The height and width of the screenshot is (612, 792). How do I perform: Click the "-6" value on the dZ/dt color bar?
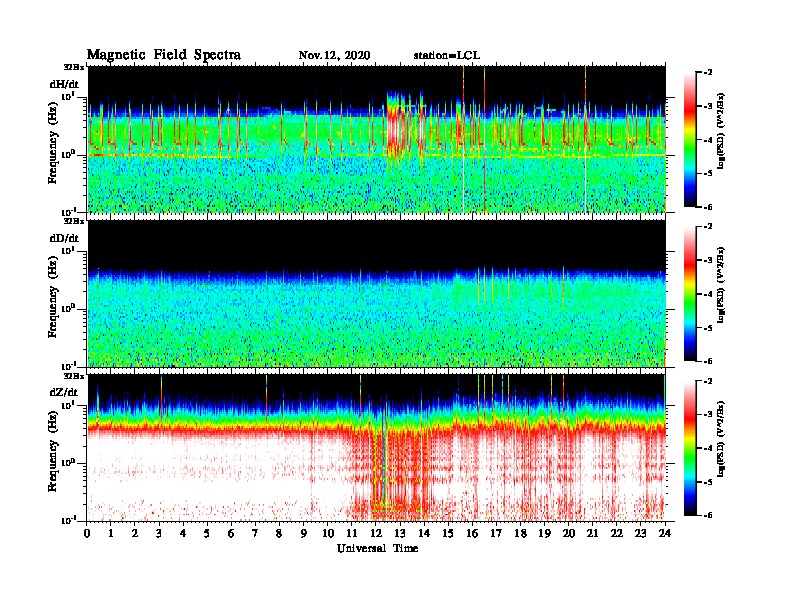pos(707,516)
